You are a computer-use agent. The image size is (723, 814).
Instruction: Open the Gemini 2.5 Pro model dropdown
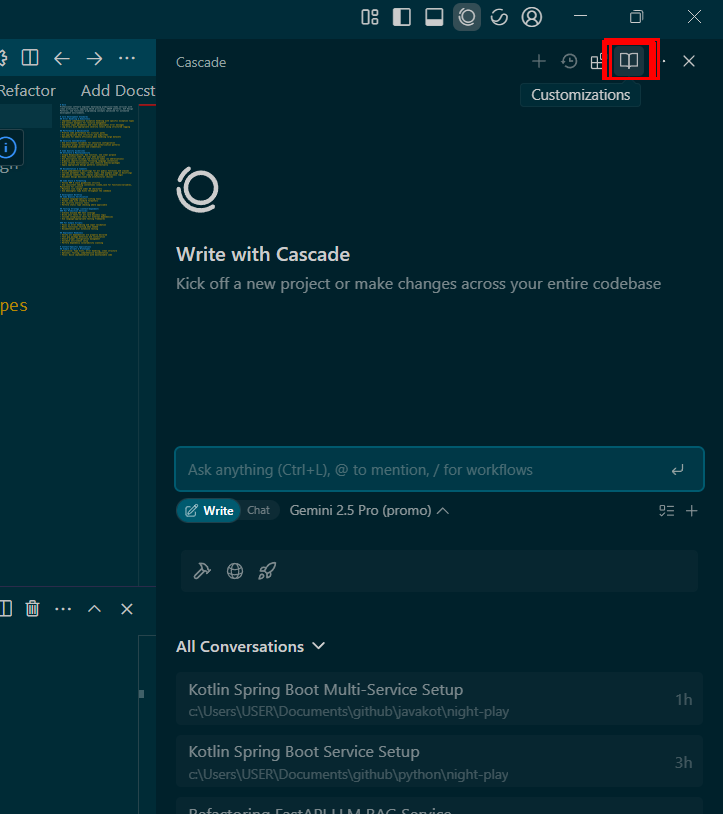(369, 510)
